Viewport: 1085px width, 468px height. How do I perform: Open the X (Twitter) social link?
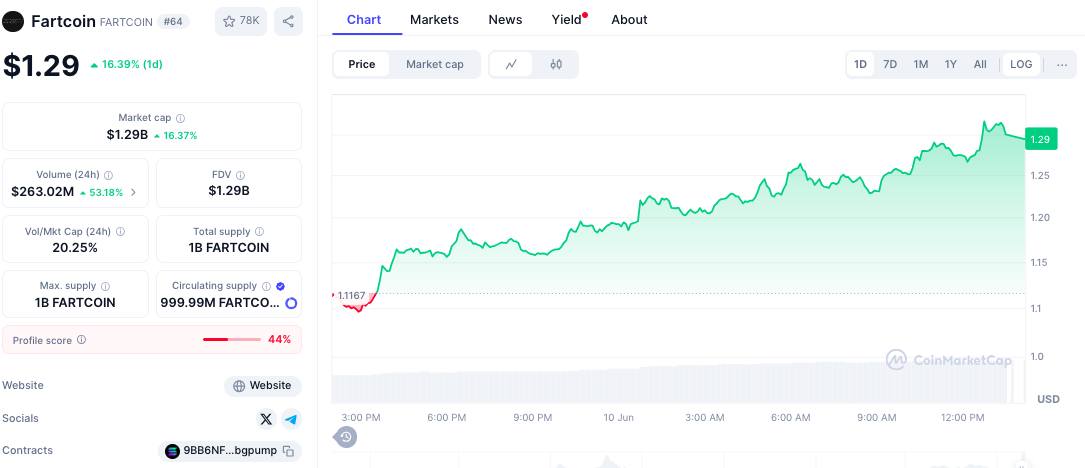(x=266, y=419)
